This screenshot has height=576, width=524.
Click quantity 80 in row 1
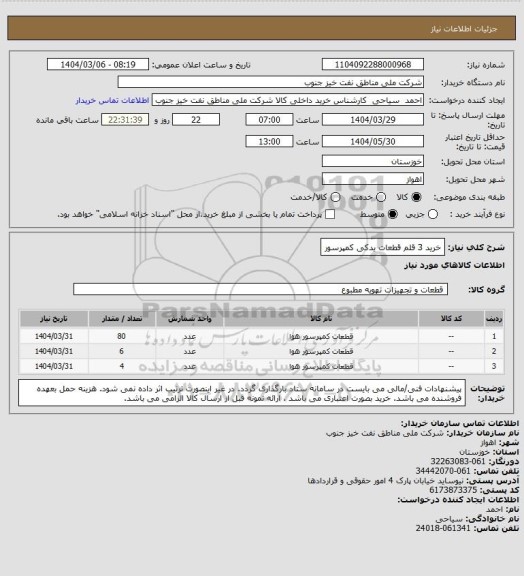pyautogui.click(x=122, y=336)
